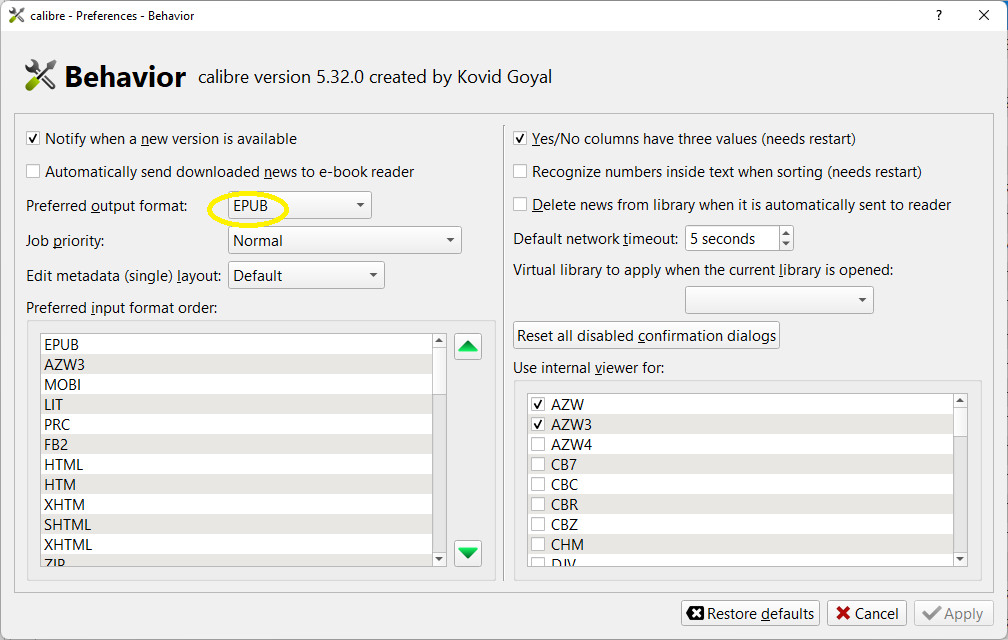Click Restore defaults button
The height and width of the screenshot is (640, 1008).
click(x=751, y=613)
